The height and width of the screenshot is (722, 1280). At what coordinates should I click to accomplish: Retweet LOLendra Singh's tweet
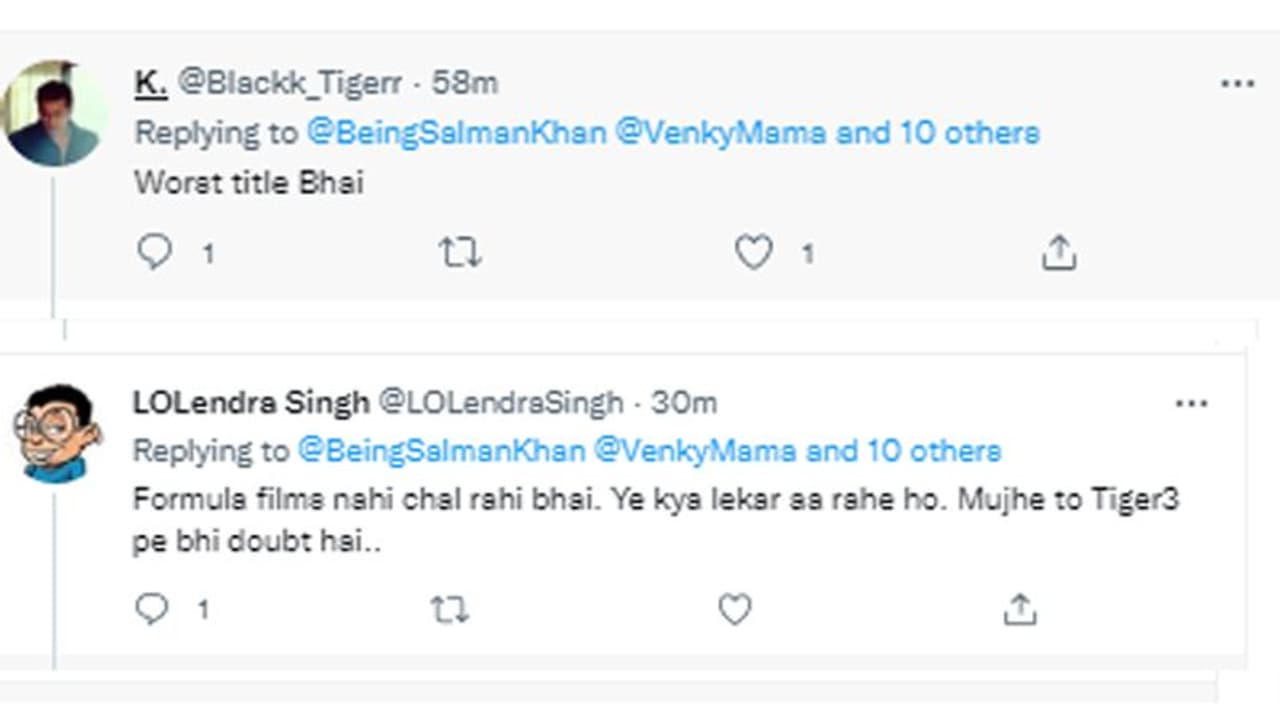tap(449, 609)
